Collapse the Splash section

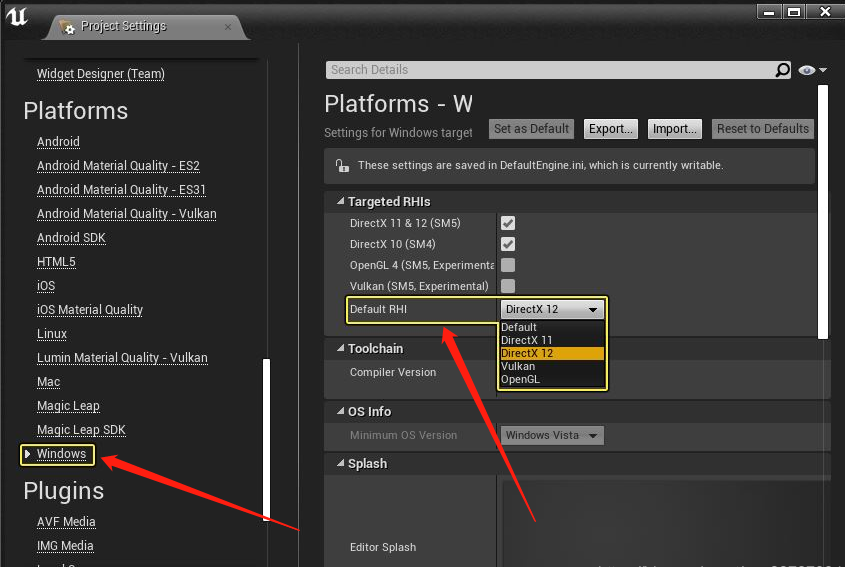pos(340,463)
